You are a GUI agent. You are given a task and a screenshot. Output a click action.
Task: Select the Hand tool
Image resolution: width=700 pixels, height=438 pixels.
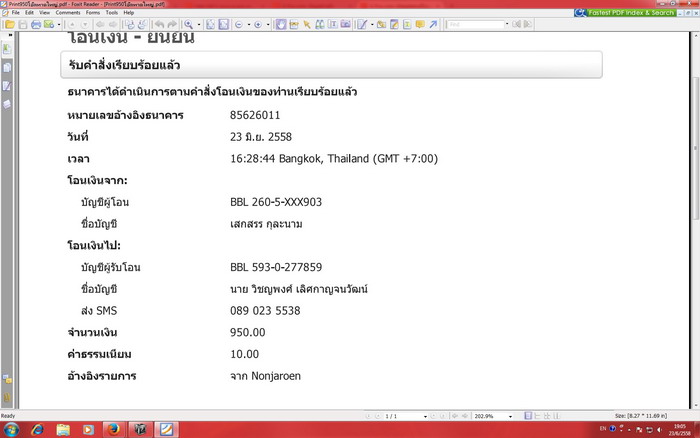pos(280,24)
